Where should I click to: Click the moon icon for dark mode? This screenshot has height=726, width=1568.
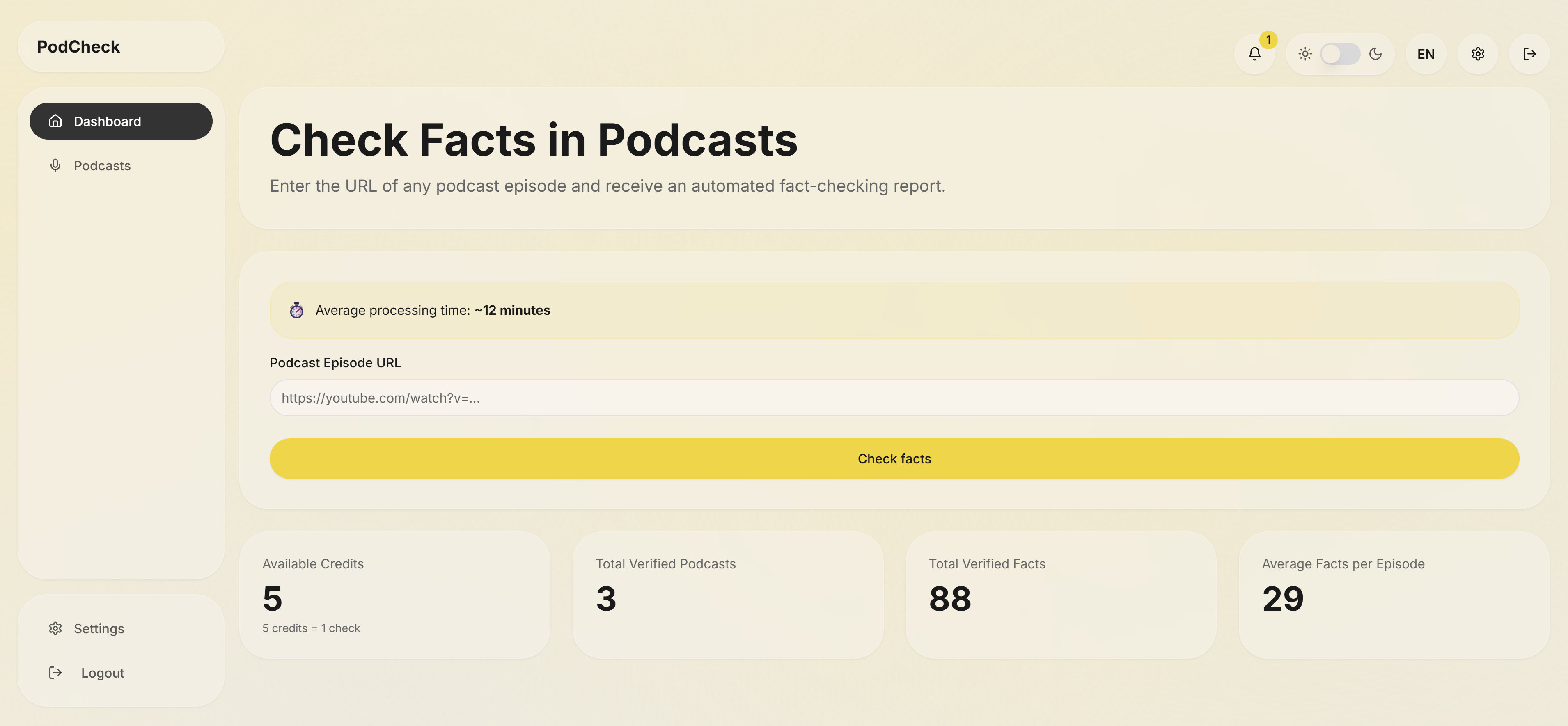[x=1375, y=53]
